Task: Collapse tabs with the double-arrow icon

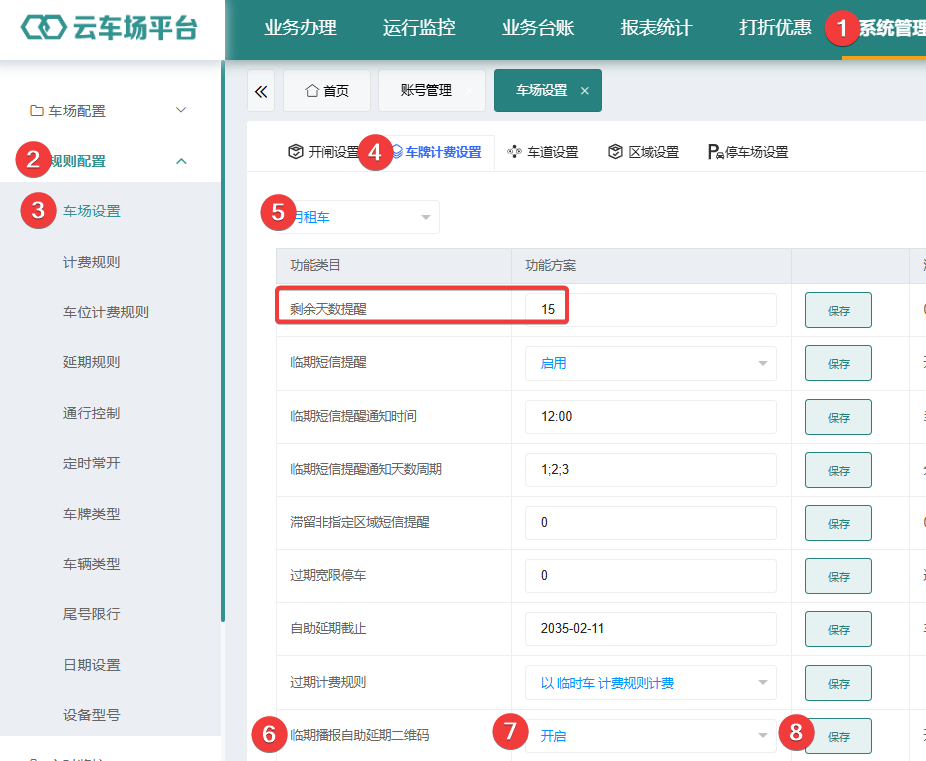Action: pos(261,91)
